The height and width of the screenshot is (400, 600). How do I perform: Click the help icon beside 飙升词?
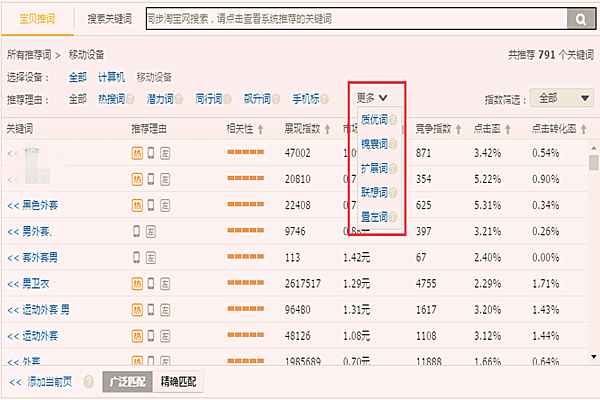tap(276, 100)
